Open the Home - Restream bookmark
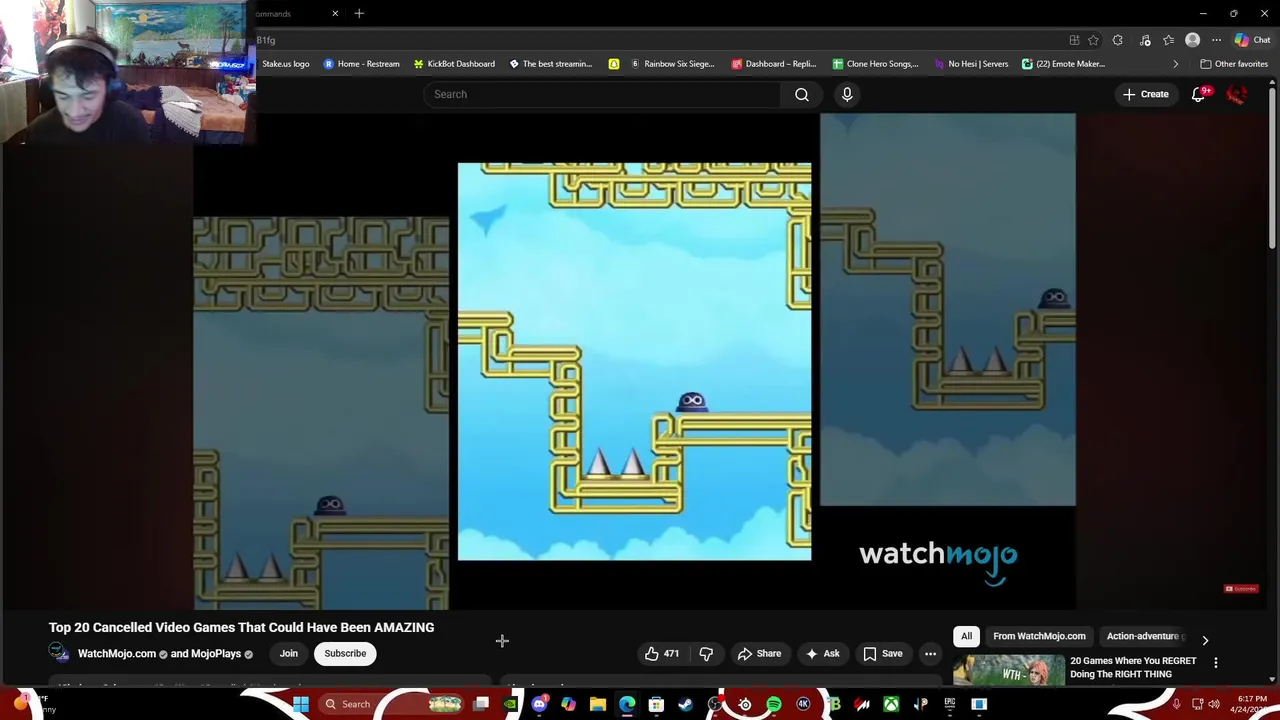Screen dimensions: 1280x720 [361, 64]
